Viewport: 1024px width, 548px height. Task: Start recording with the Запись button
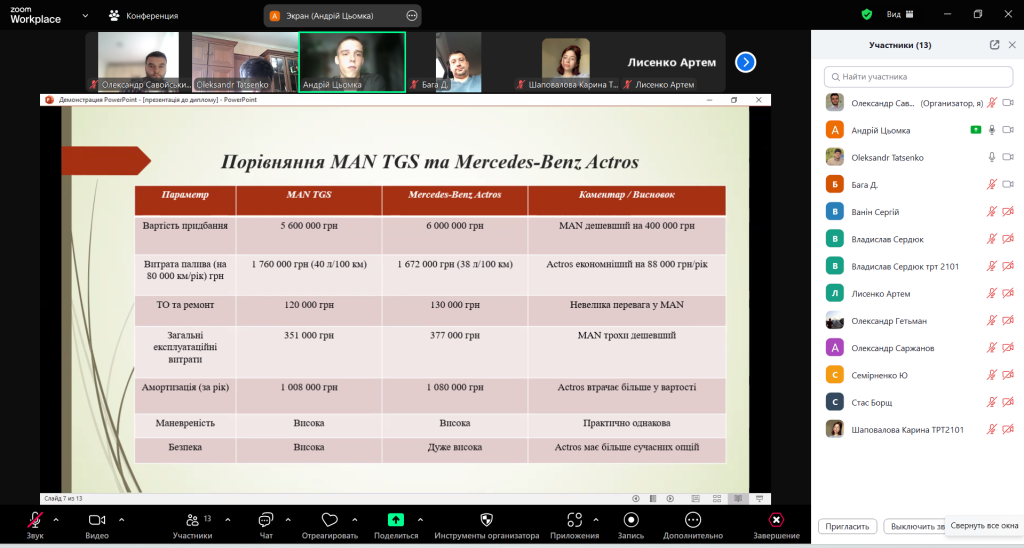(x=631, y=525)
